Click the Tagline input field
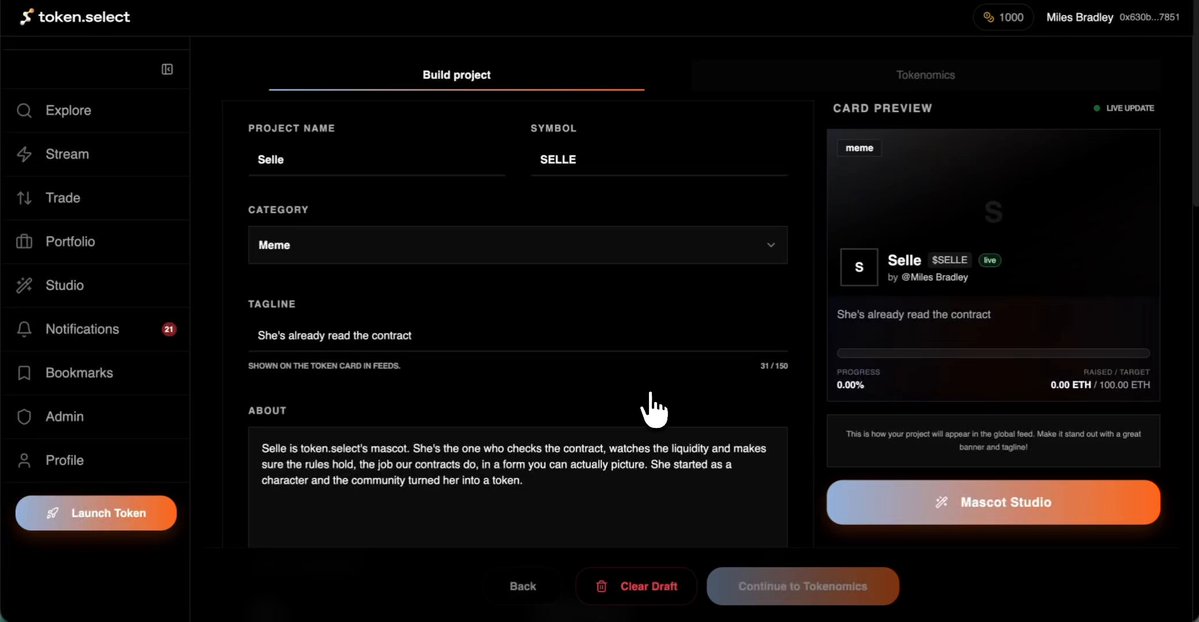1199x622 pixels. [518, 336]
